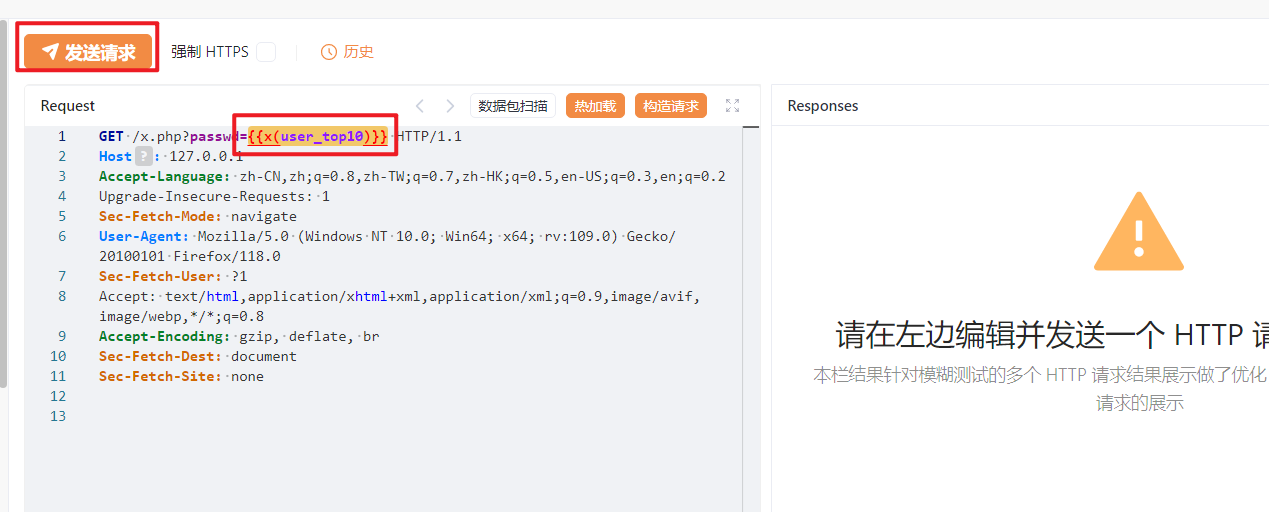Click the Sec-Fetch-Site: none line
Screen dimensions: 1269x512
[181, 376]
